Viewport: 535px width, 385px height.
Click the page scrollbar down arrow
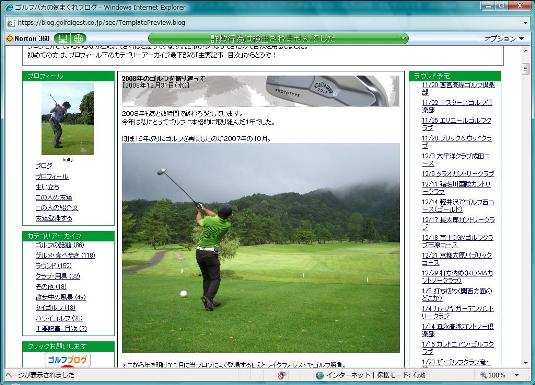coord(526,363)
